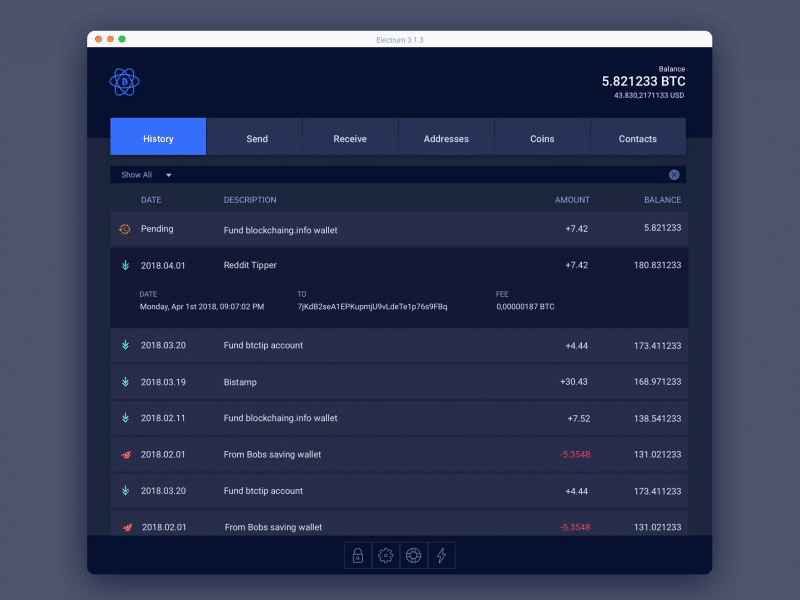
Task: Click the incoming arrow icon beside Bistamp
Action: 125,382
